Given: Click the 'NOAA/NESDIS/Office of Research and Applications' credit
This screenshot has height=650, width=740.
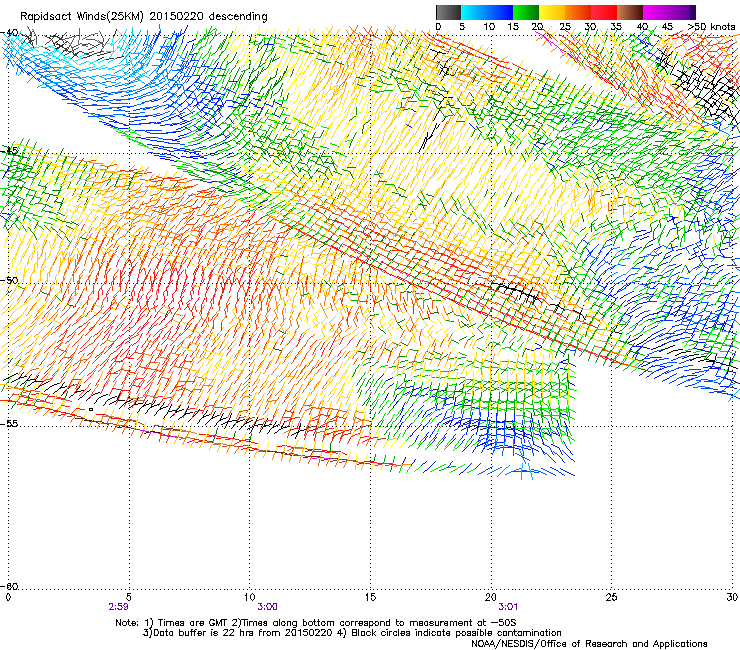Looking at the screenshot, I should [x=589, y=644].
